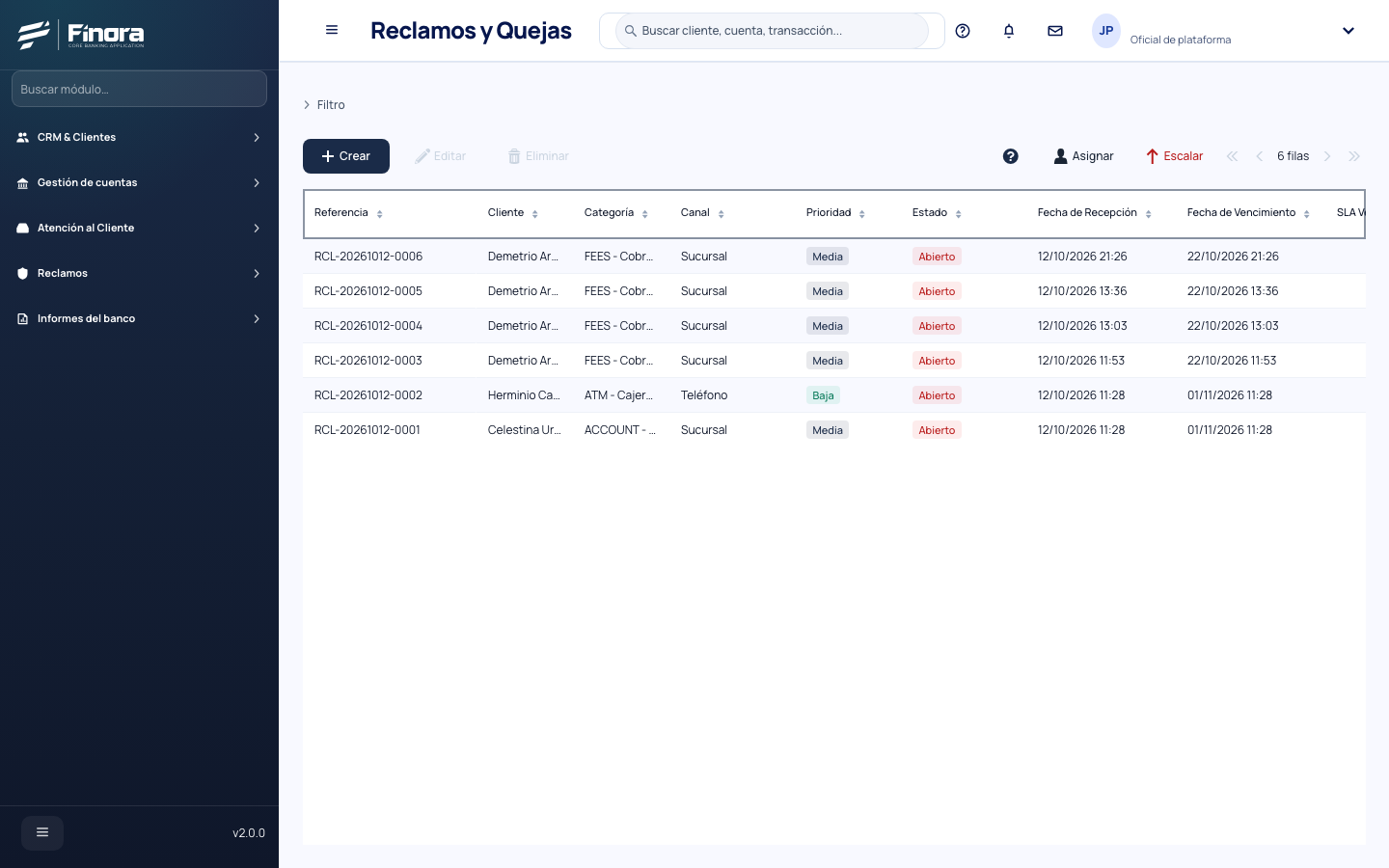The width and height of the screenshot is (1389, 868).
Task: Sort by Prioridad column arrows
Action: tap(862, 214)
